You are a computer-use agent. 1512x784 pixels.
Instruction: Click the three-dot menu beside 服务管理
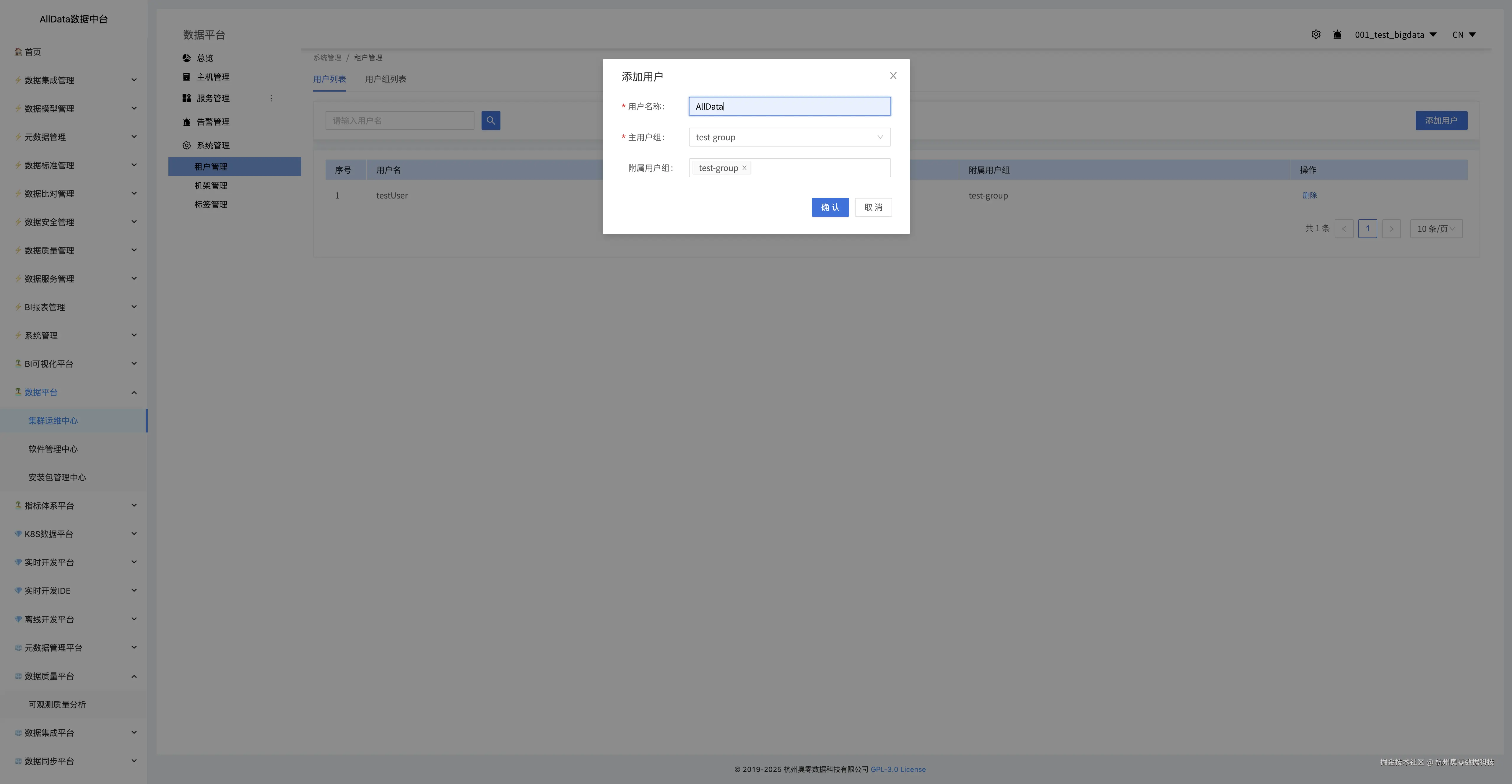(x=271, y=99)
